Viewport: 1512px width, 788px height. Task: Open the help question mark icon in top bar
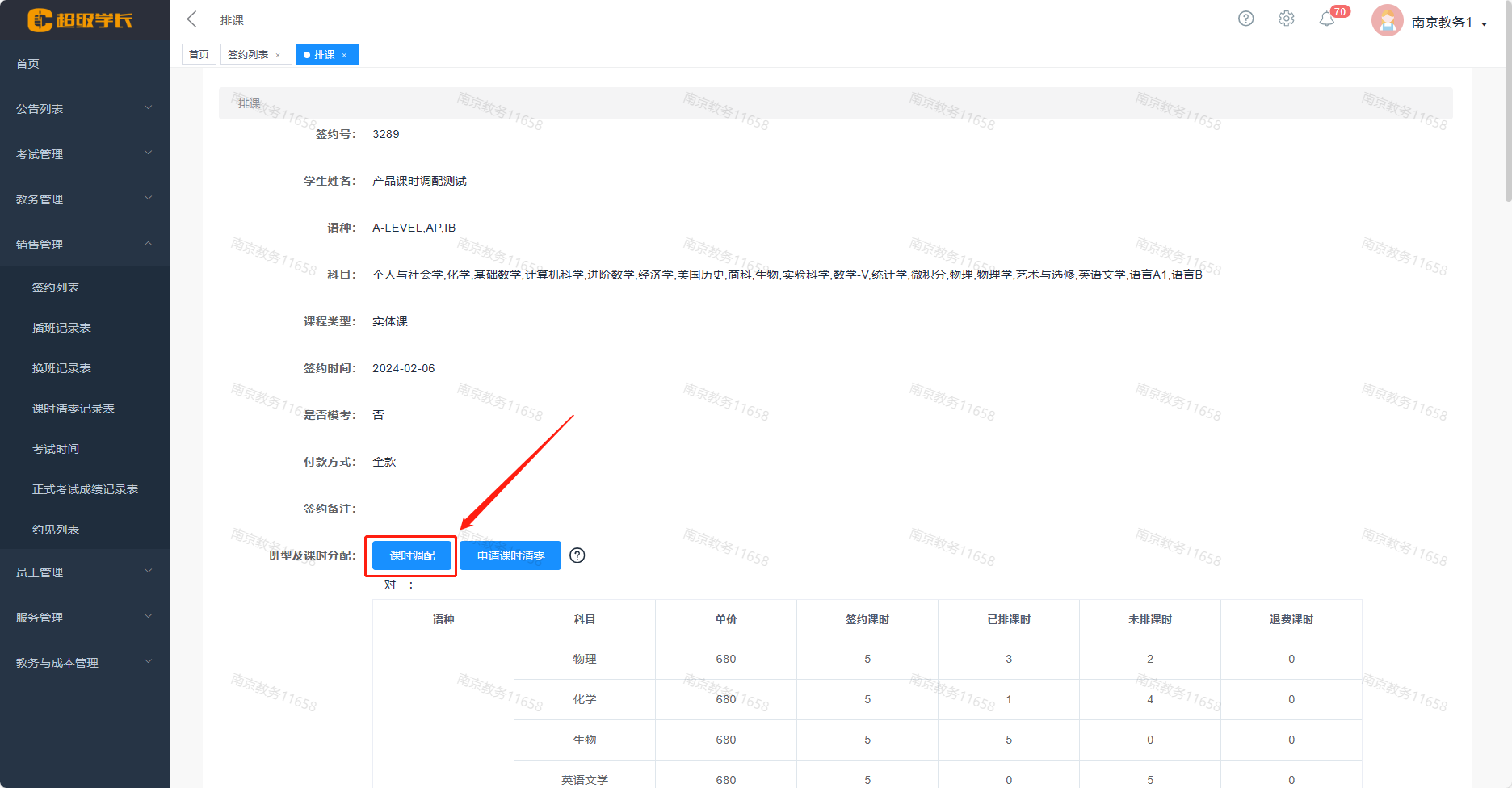(x=1245, y=19)
